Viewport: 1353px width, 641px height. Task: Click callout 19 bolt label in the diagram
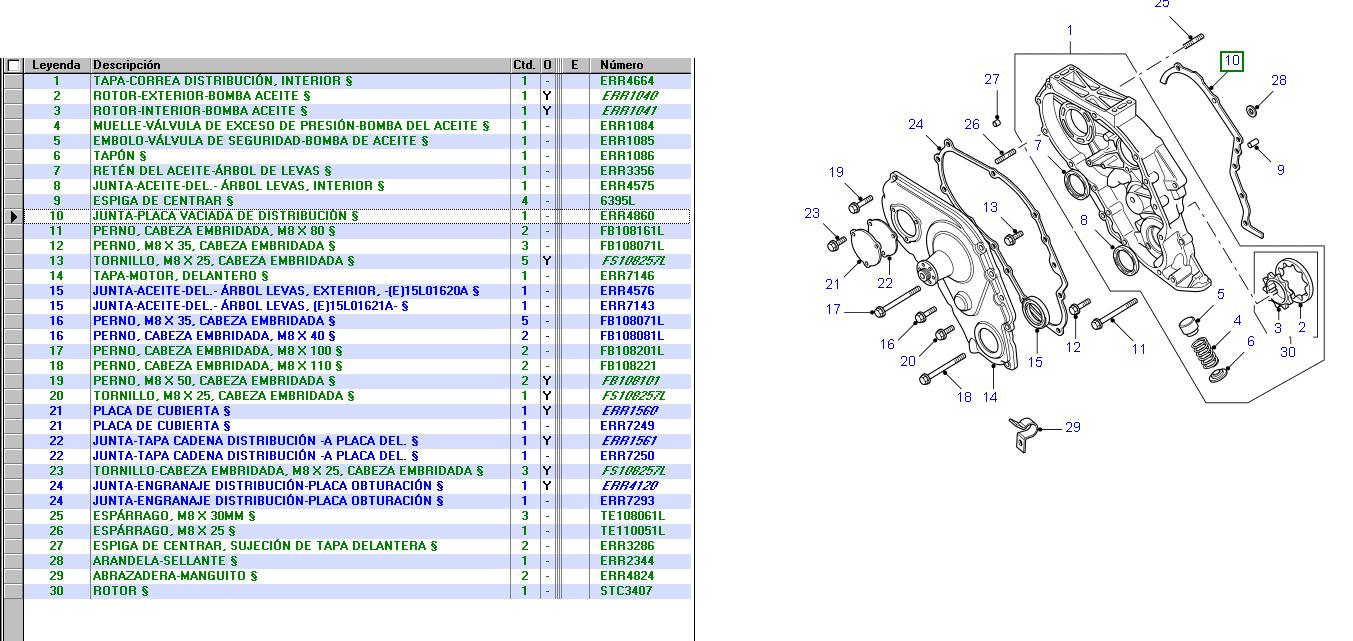click(x=836, y=173)
